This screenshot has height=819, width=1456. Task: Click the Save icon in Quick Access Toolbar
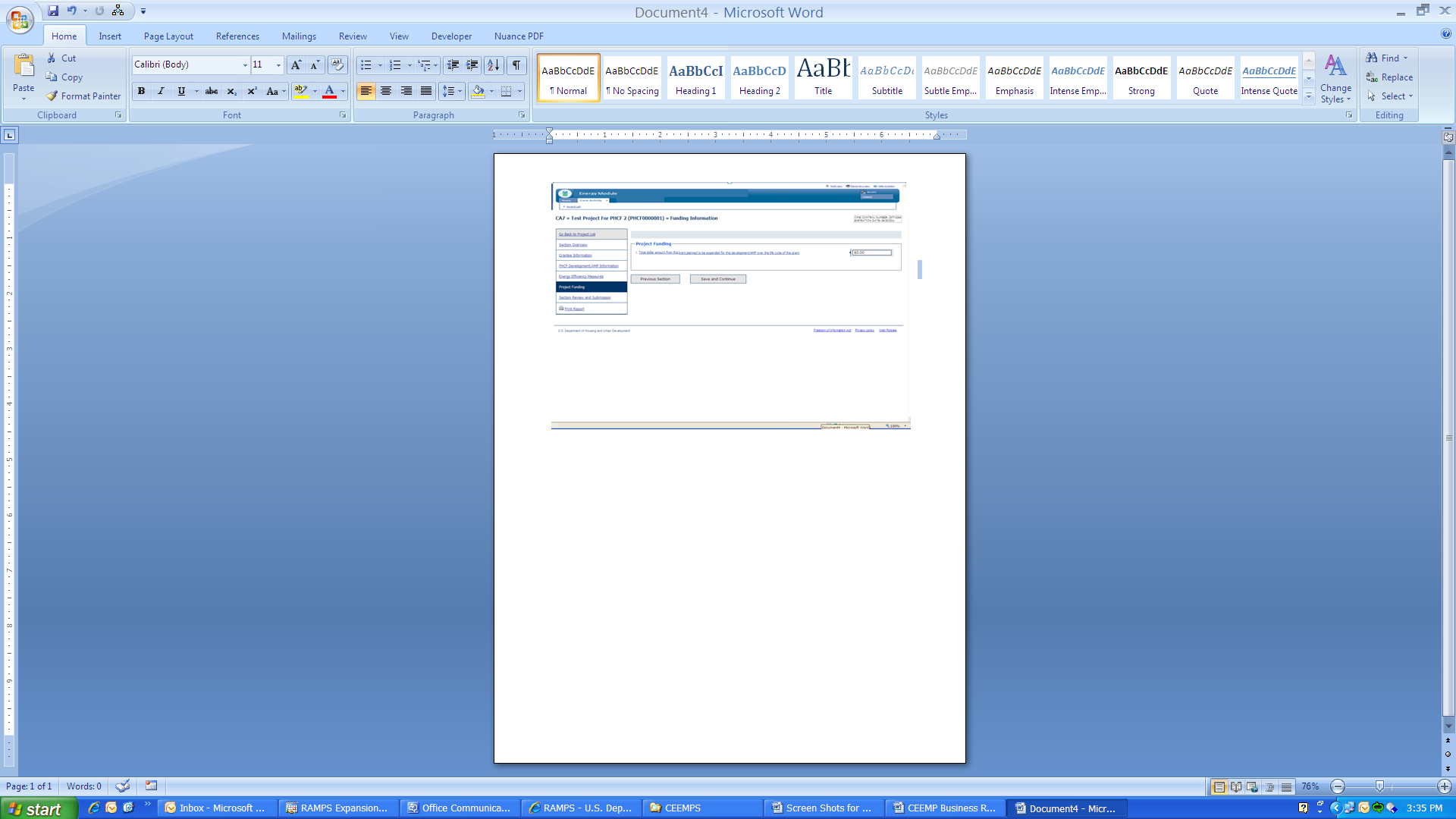pos(53,11)
